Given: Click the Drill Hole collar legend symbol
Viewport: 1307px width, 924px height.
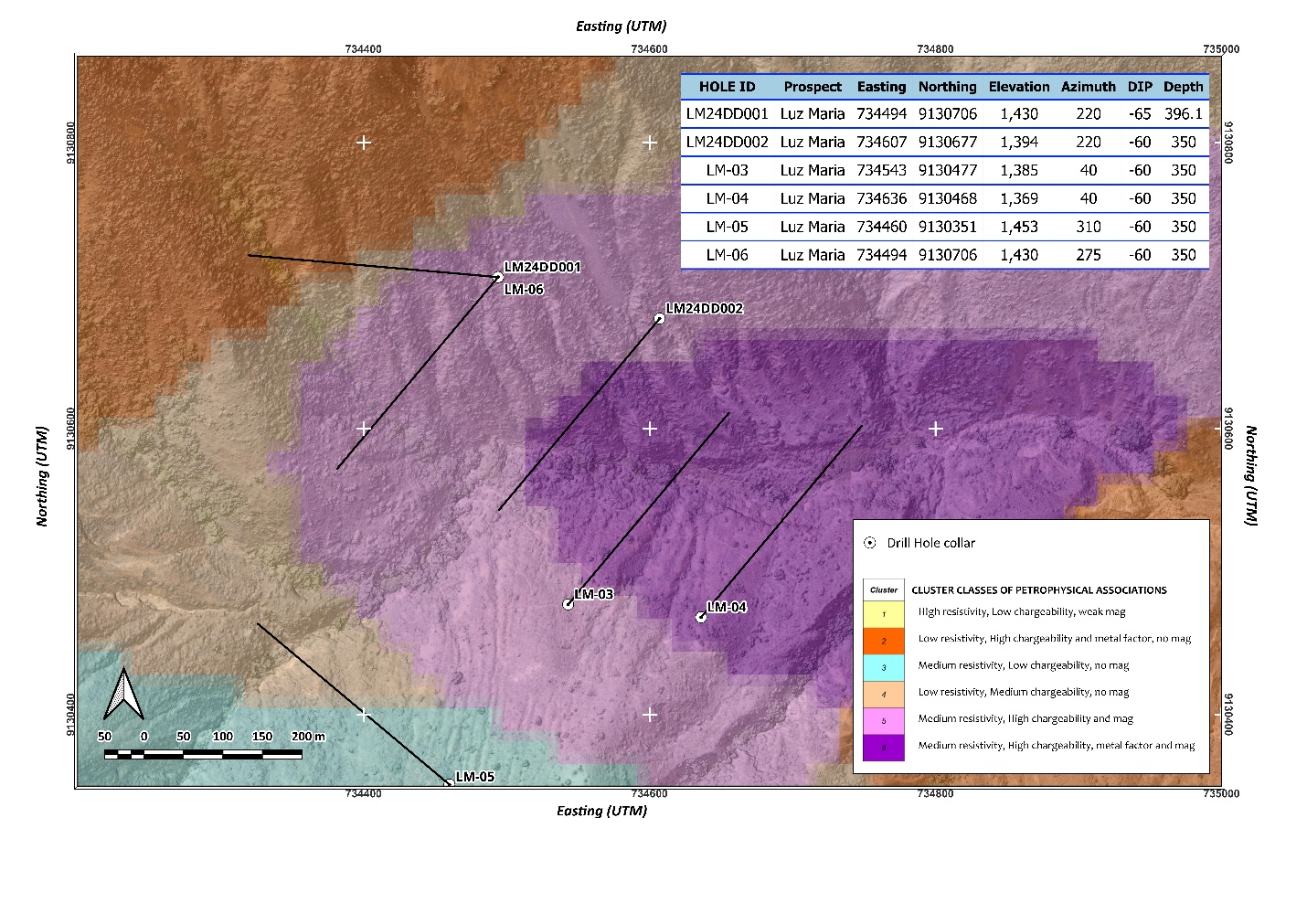Looking at the screenshot, I should 870,543.
